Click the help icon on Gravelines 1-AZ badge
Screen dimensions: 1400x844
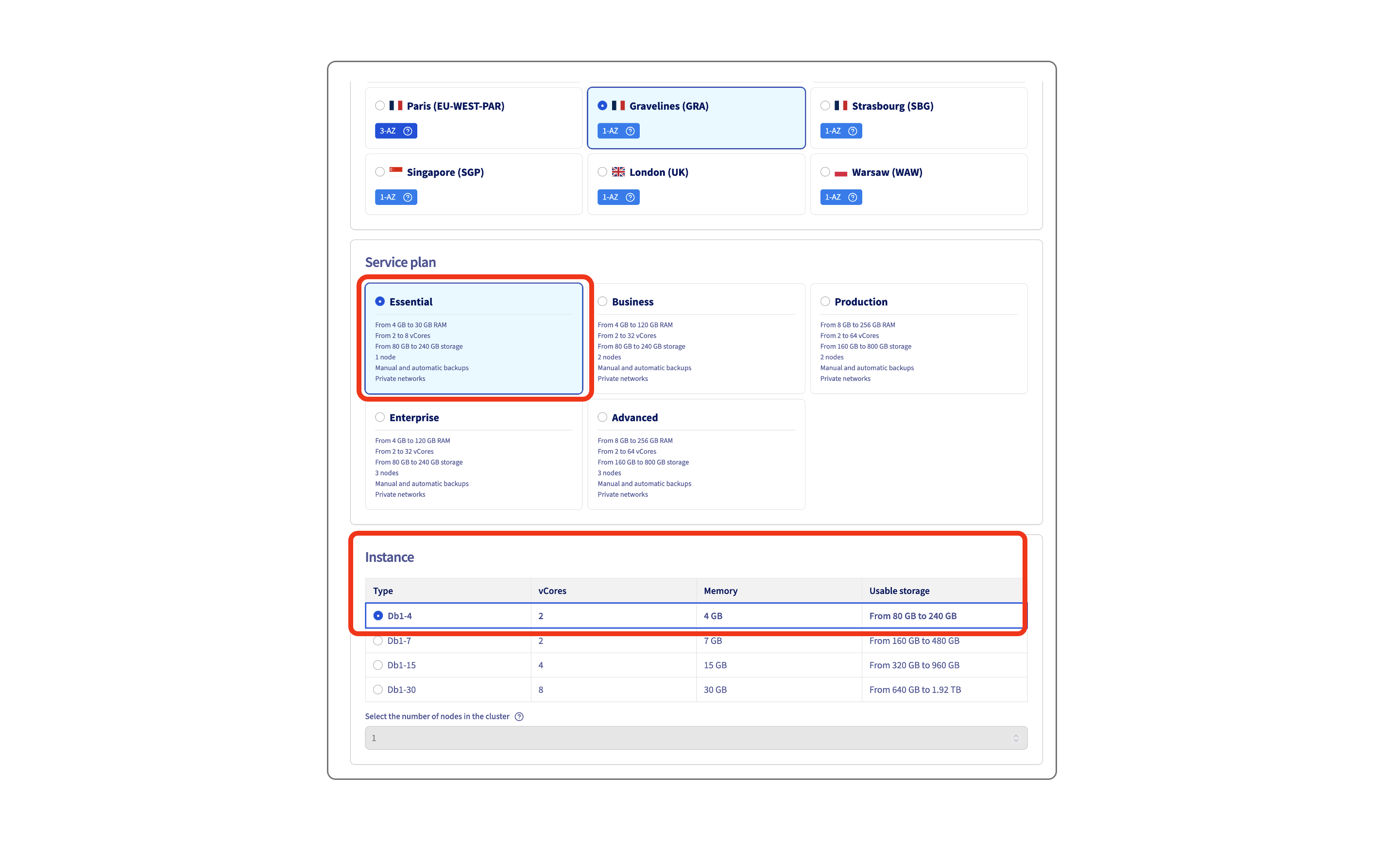point(630,131)
